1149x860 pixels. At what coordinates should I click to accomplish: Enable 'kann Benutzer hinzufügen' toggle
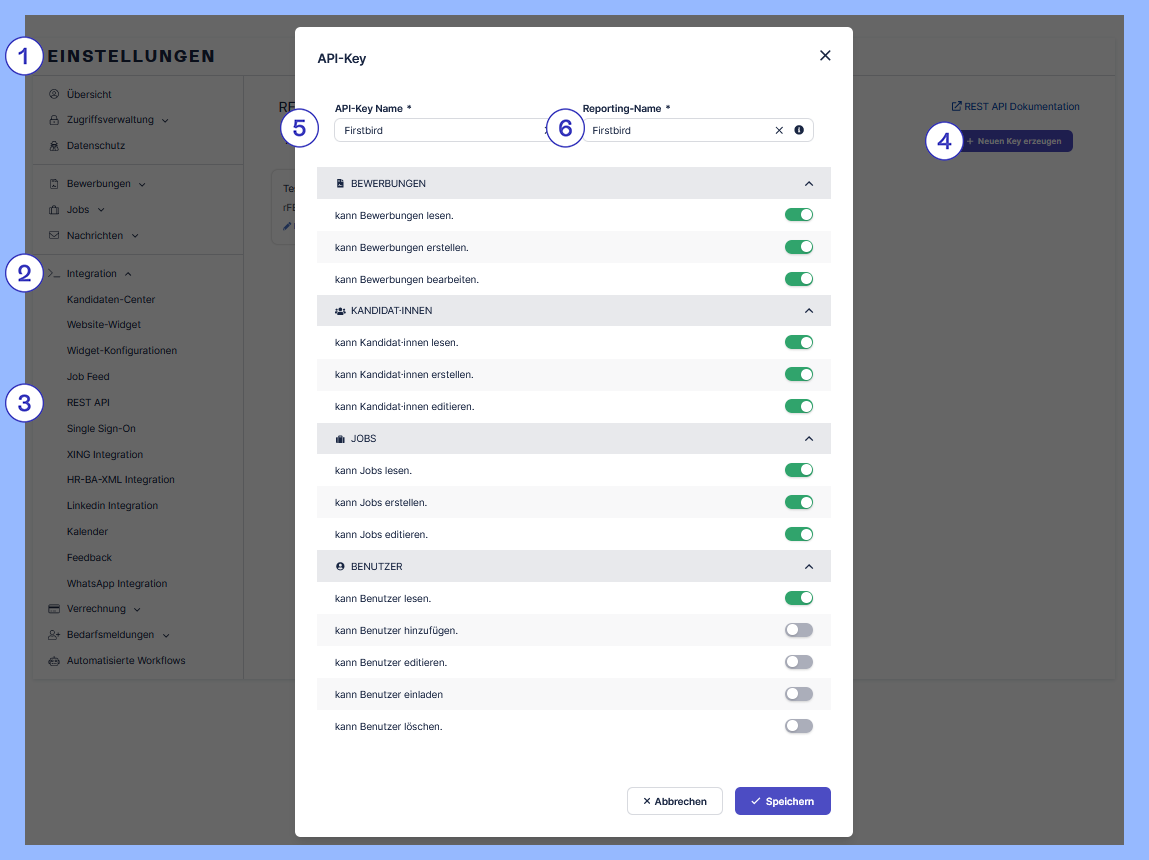[x=798, y=630]
